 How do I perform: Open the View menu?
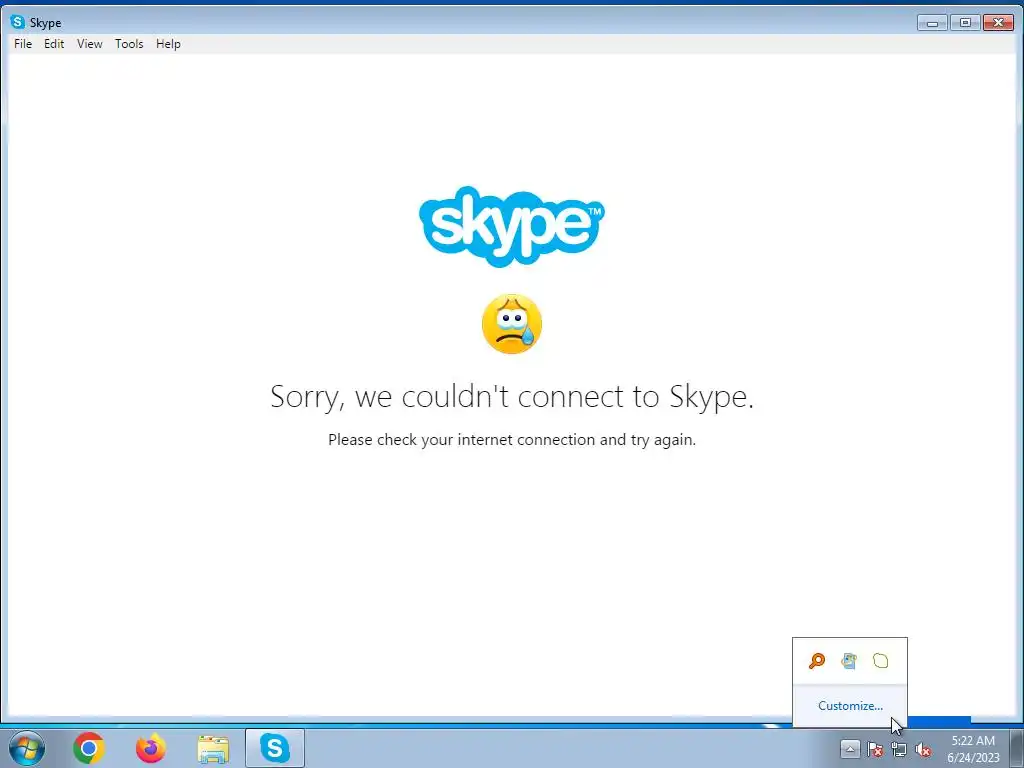tap(89, 44)
